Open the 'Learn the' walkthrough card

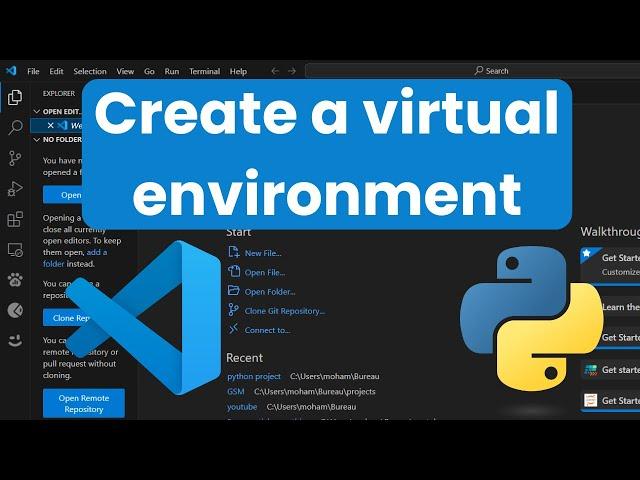pos(618,307)
